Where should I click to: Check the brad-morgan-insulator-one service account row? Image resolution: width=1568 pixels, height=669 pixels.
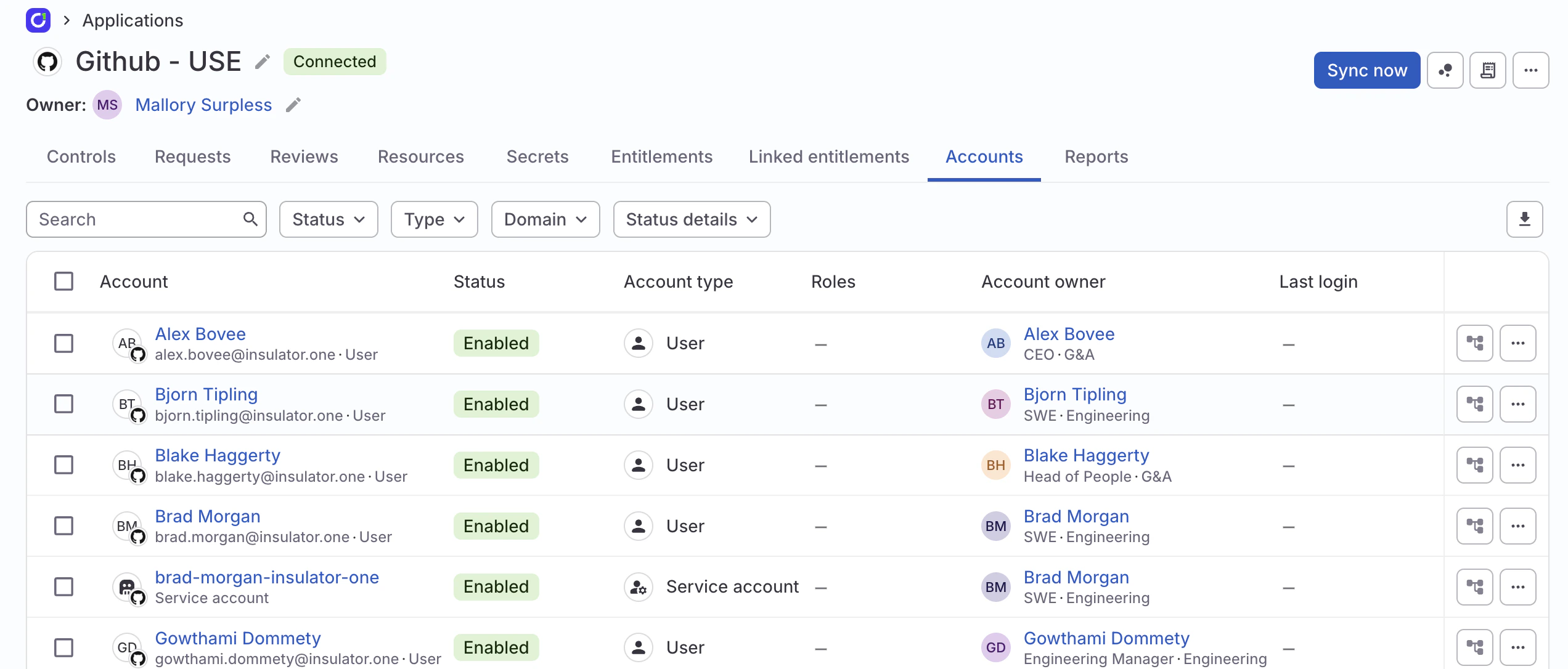pos(63,586)
